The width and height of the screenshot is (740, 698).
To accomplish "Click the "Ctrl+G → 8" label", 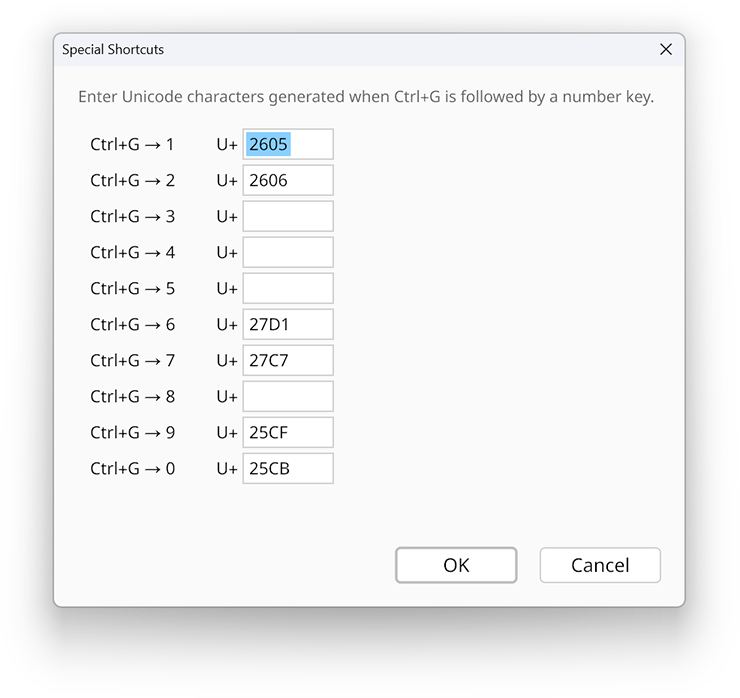I will [x=132, y=396].
